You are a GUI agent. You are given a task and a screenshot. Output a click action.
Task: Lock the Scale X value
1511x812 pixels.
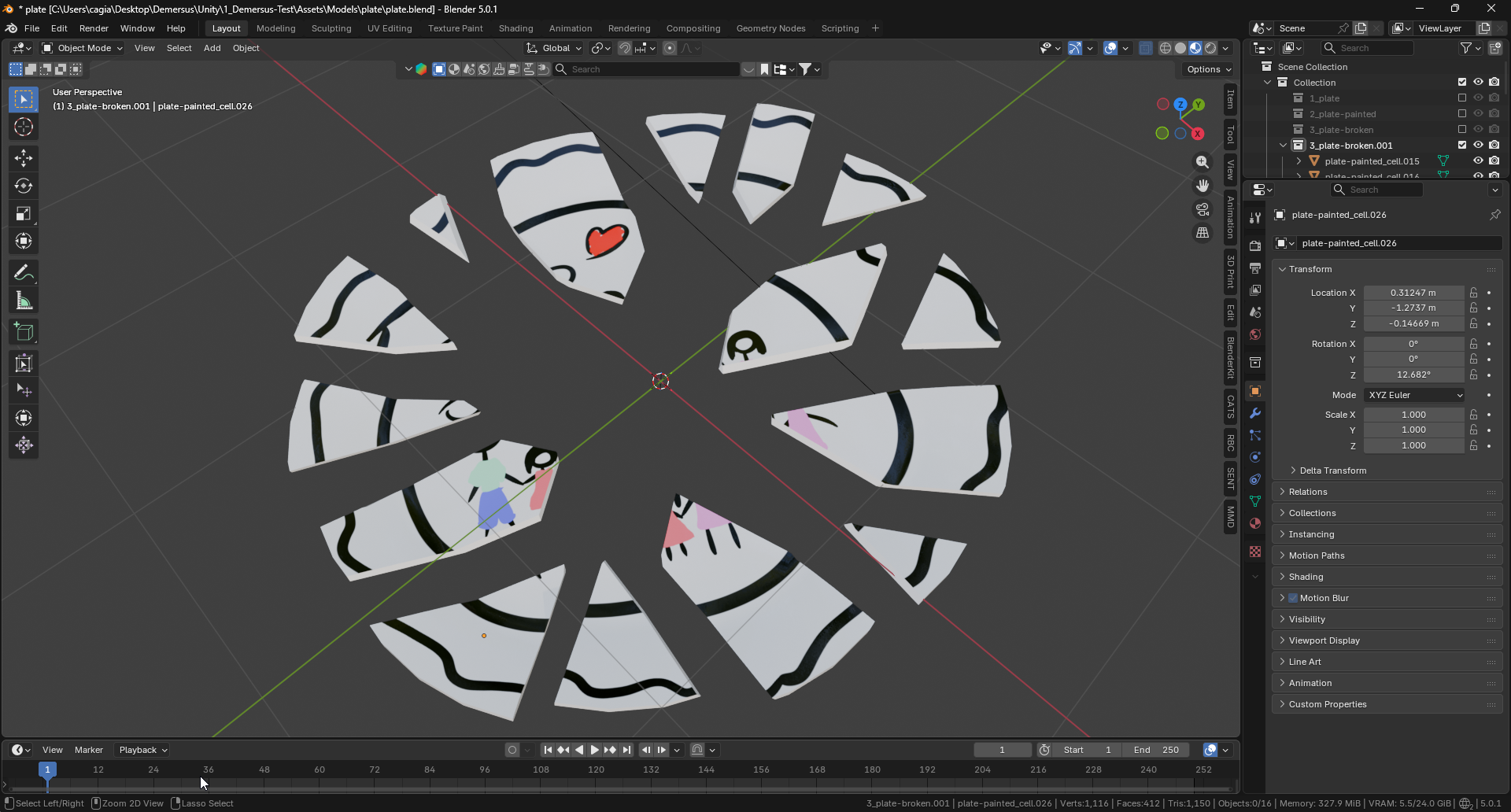[1473, 415]
